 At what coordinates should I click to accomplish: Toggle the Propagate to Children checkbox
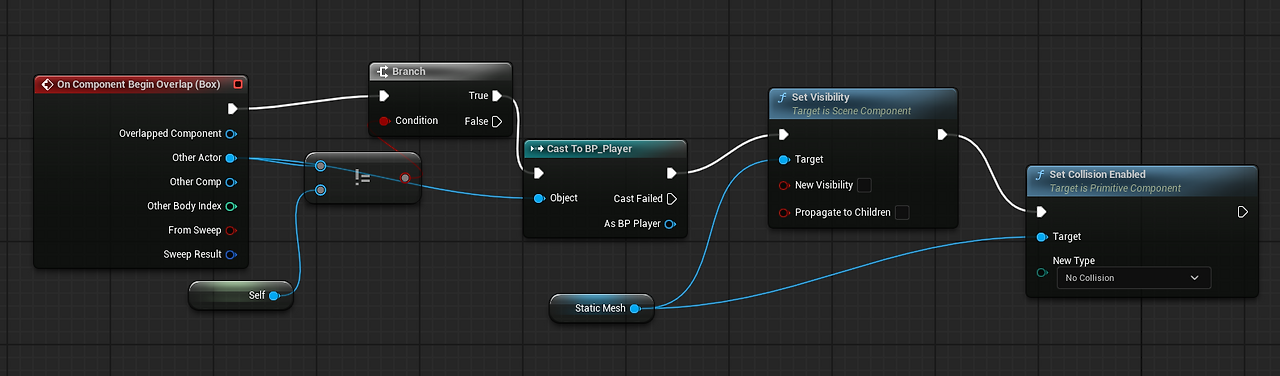[x=902, y=212]
